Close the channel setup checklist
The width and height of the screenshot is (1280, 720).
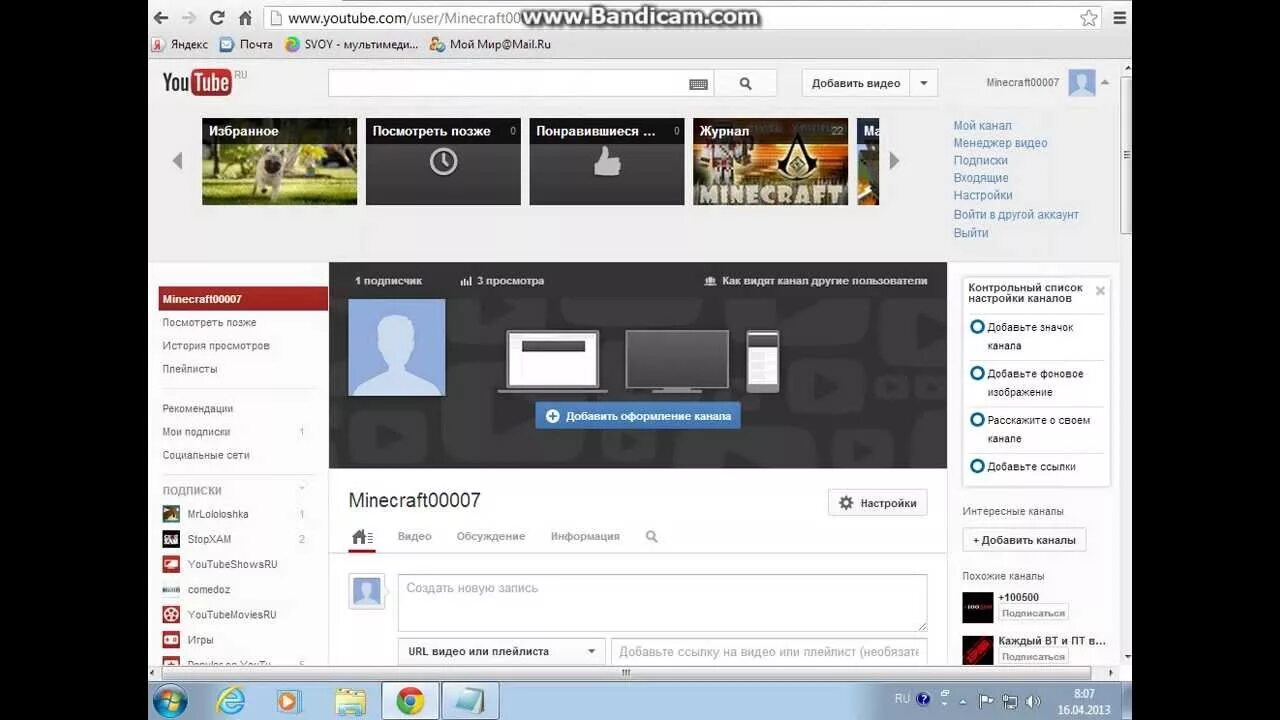[1100, 291]
